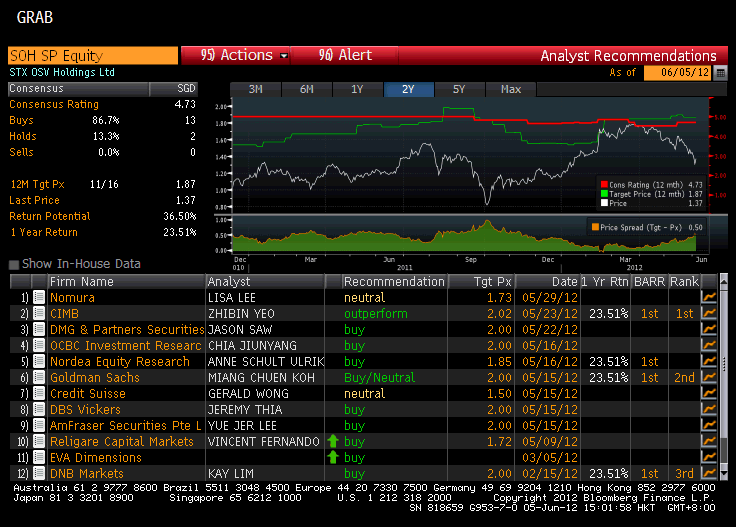
Task: Select the 6M chart range tab
Action: click(307, 89)
